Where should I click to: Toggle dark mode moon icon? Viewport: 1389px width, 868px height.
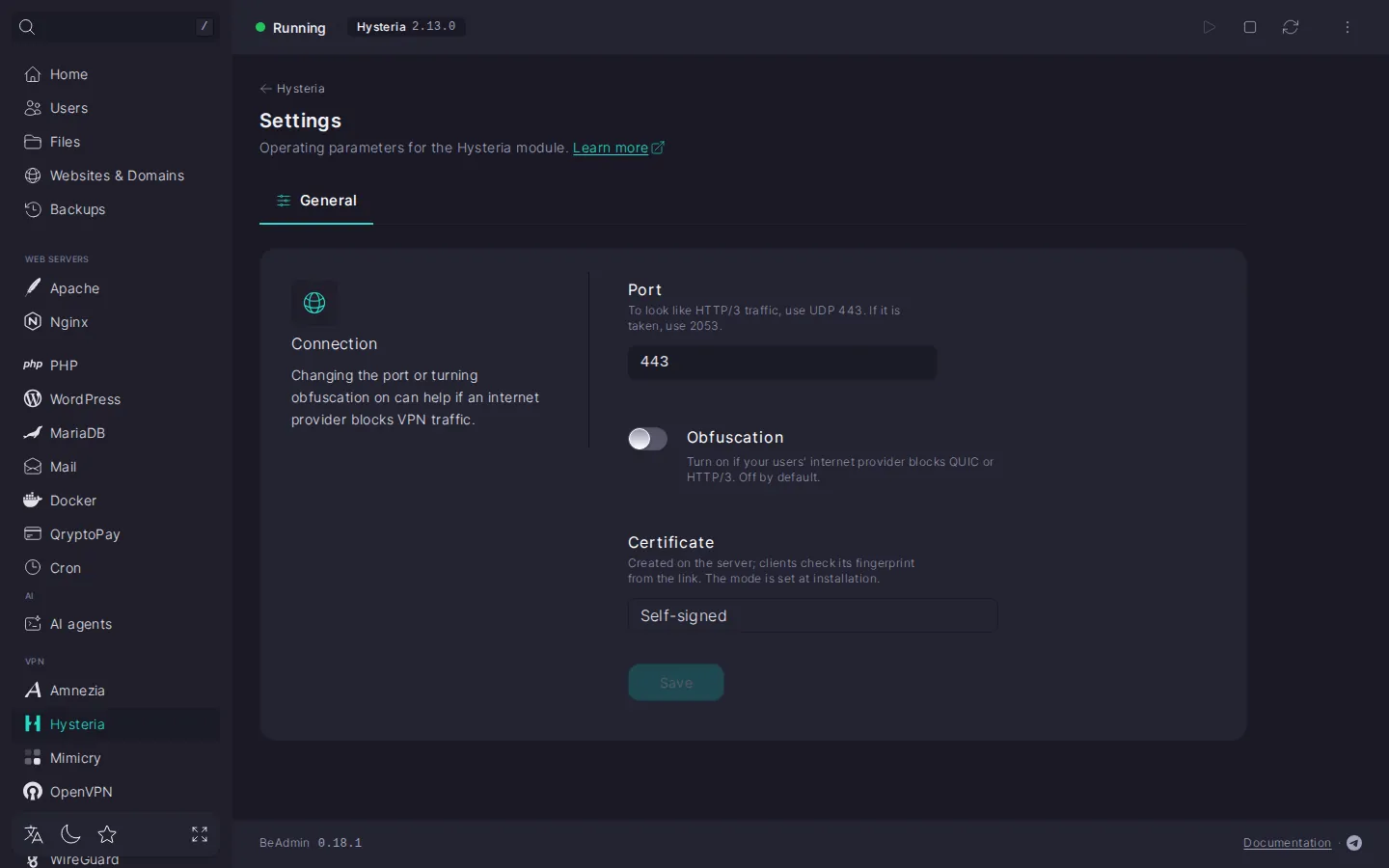tap(70, 834)
